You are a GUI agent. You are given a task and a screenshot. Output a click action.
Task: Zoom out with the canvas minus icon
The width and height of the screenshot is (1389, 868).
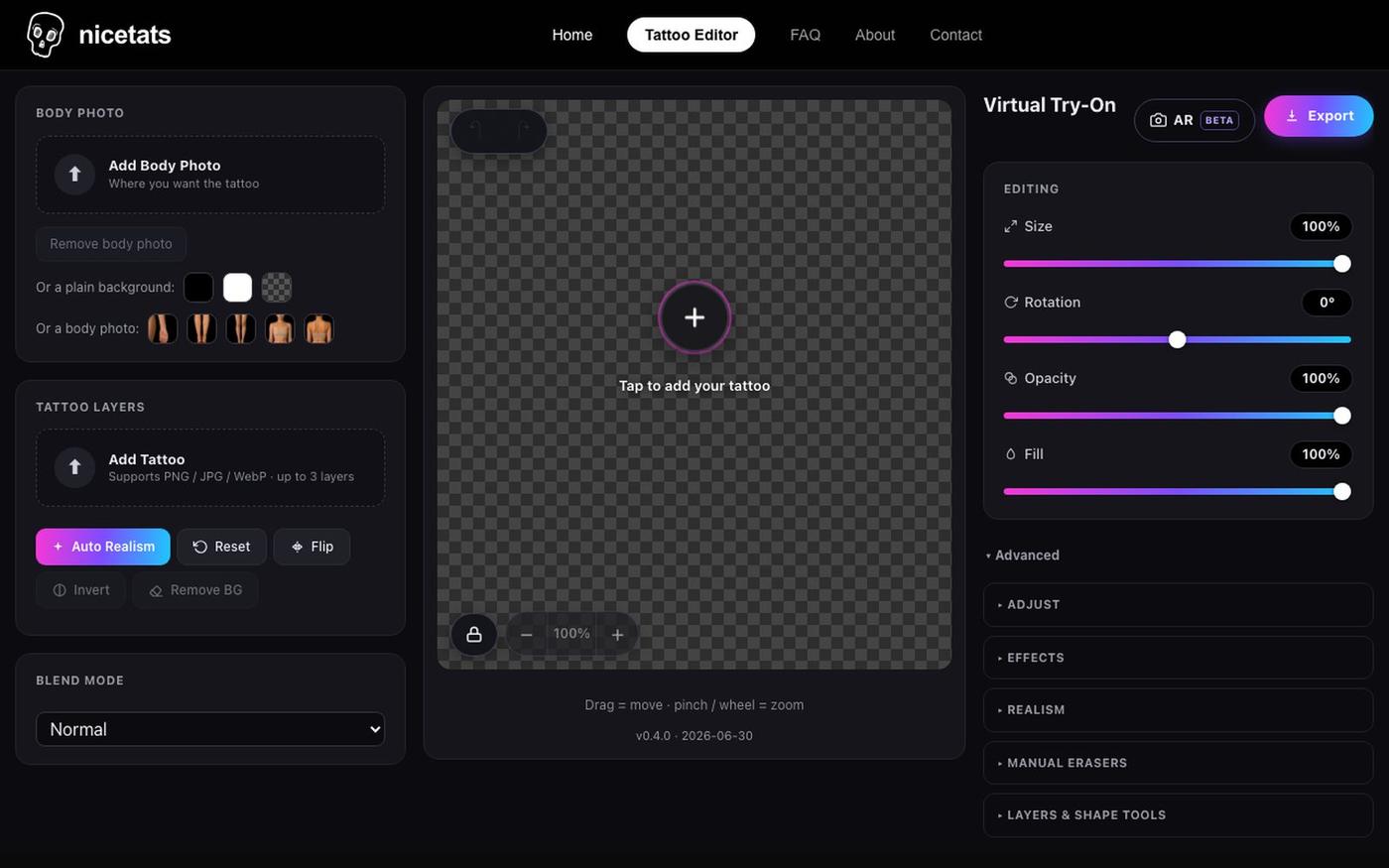[527, 635]
